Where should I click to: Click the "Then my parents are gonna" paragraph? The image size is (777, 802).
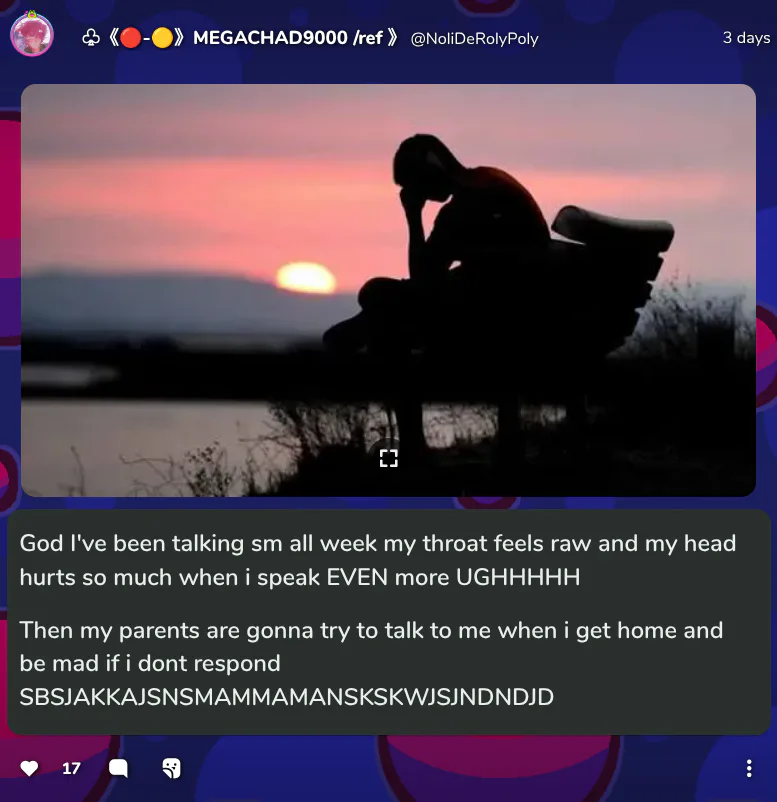click(371, 647)
